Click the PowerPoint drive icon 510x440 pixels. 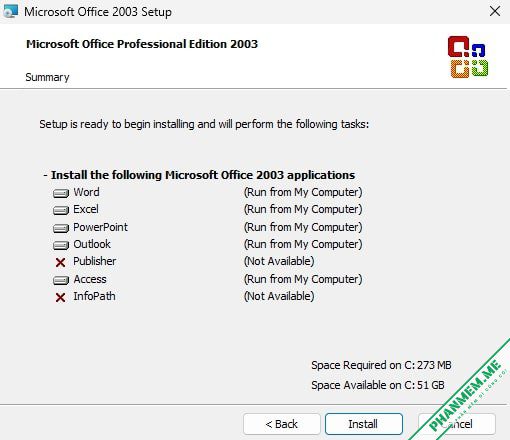(x=61, y=228)
